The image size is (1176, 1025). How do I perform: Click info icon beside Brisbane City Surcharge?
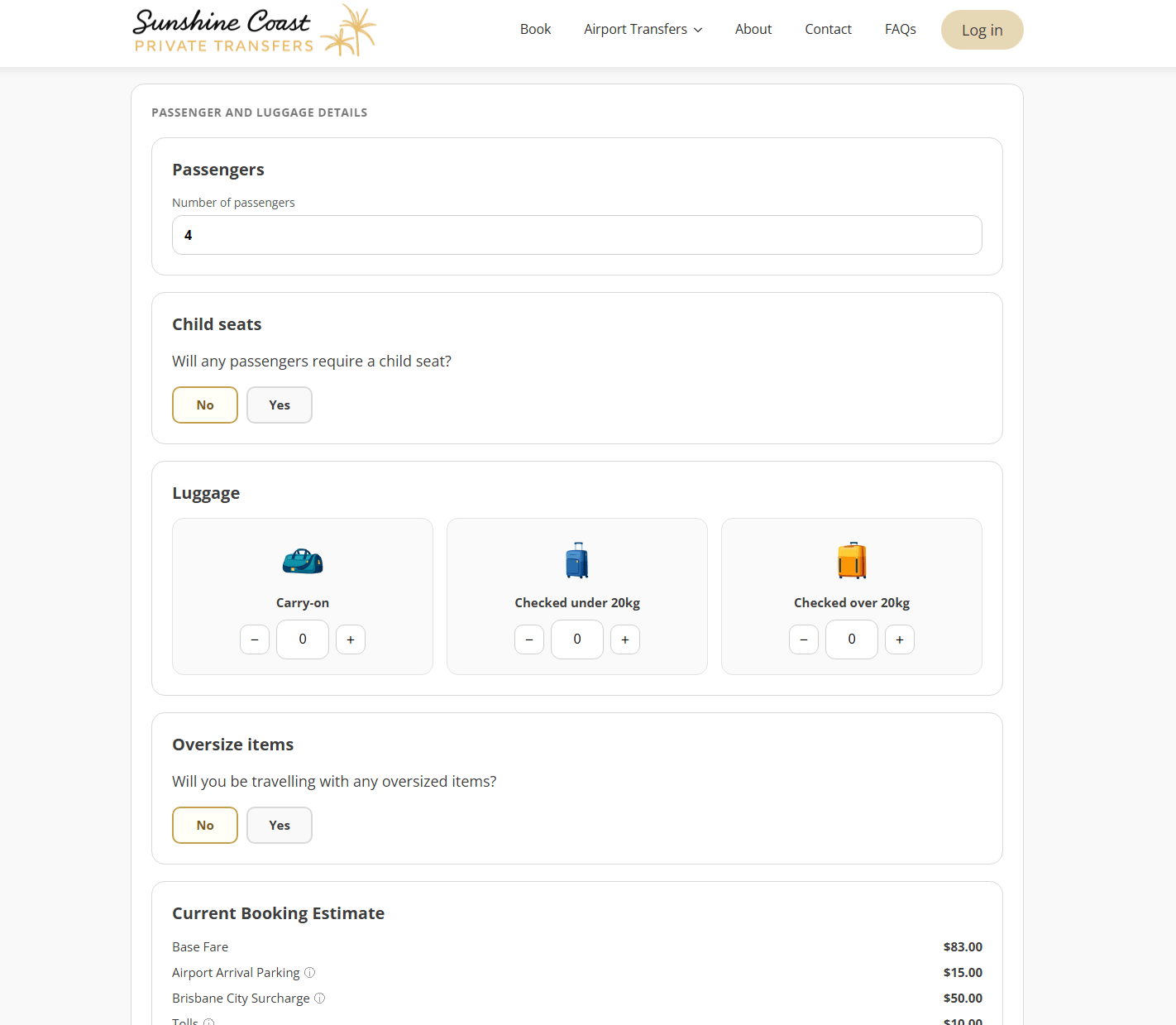coord(320,999)
